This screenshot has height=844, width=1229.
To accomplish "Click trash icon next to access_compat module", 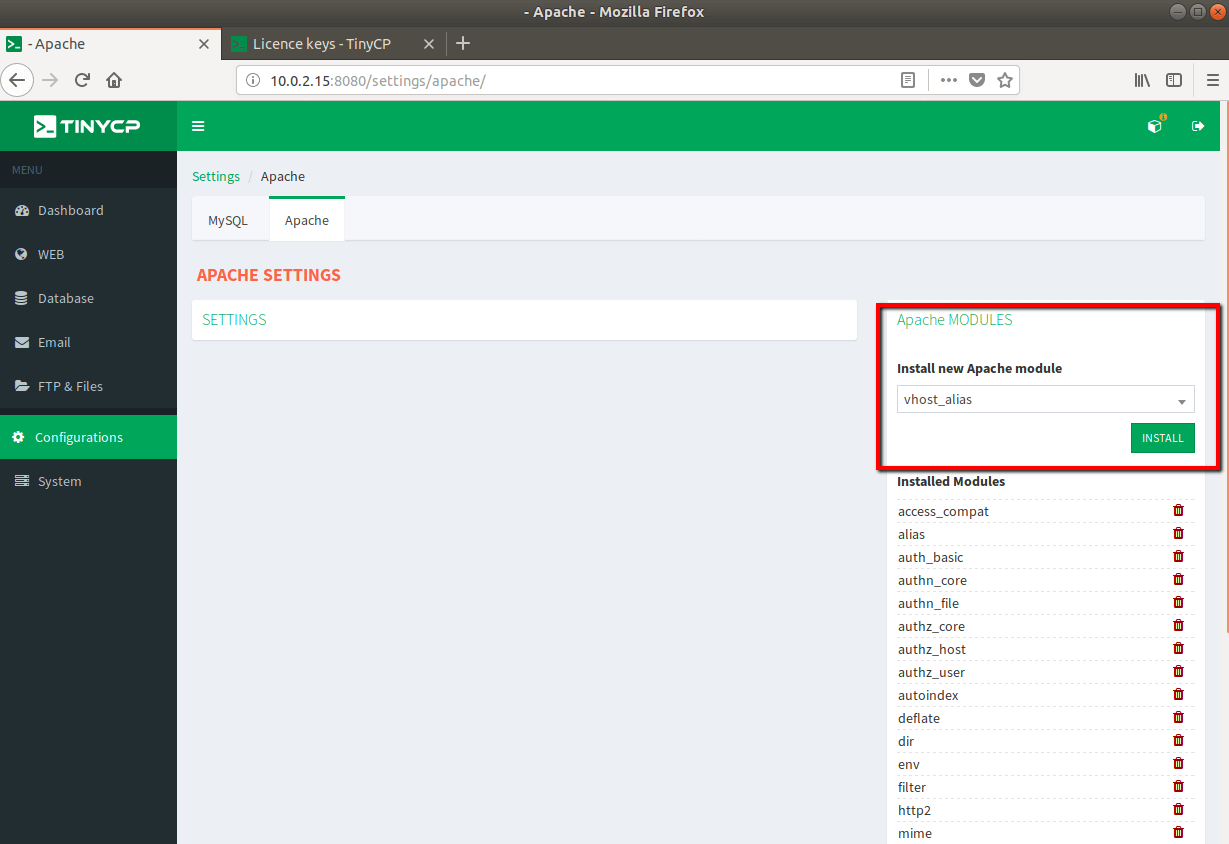I will click(x=1178, y=511).
